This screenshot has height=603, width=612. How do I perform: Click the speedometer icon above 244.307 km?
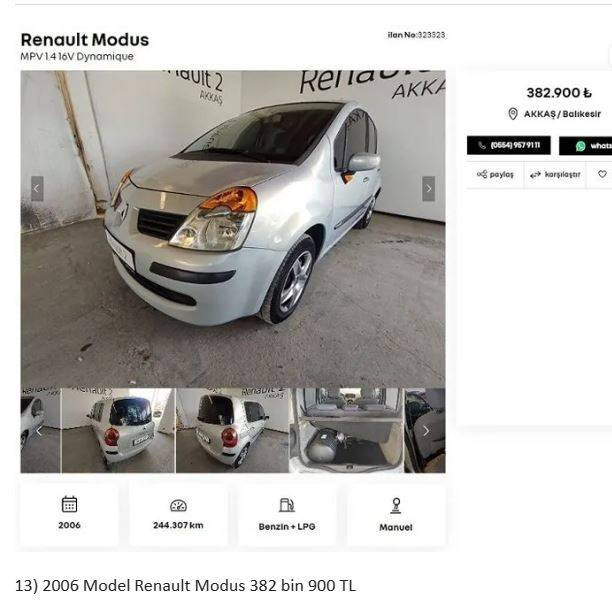178,505
